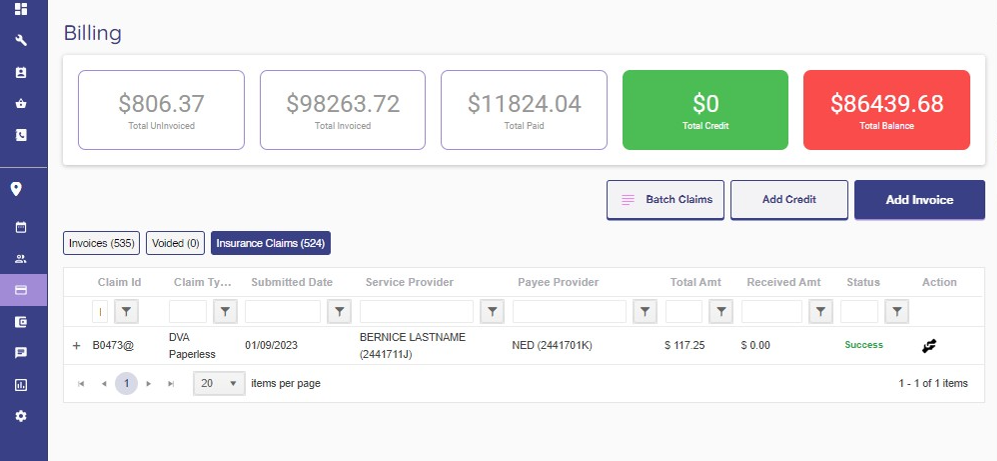This screenshot has width=997, height=461.
Task: Switch to the Invoices (535) tab
Action: (x=102, y=243)
